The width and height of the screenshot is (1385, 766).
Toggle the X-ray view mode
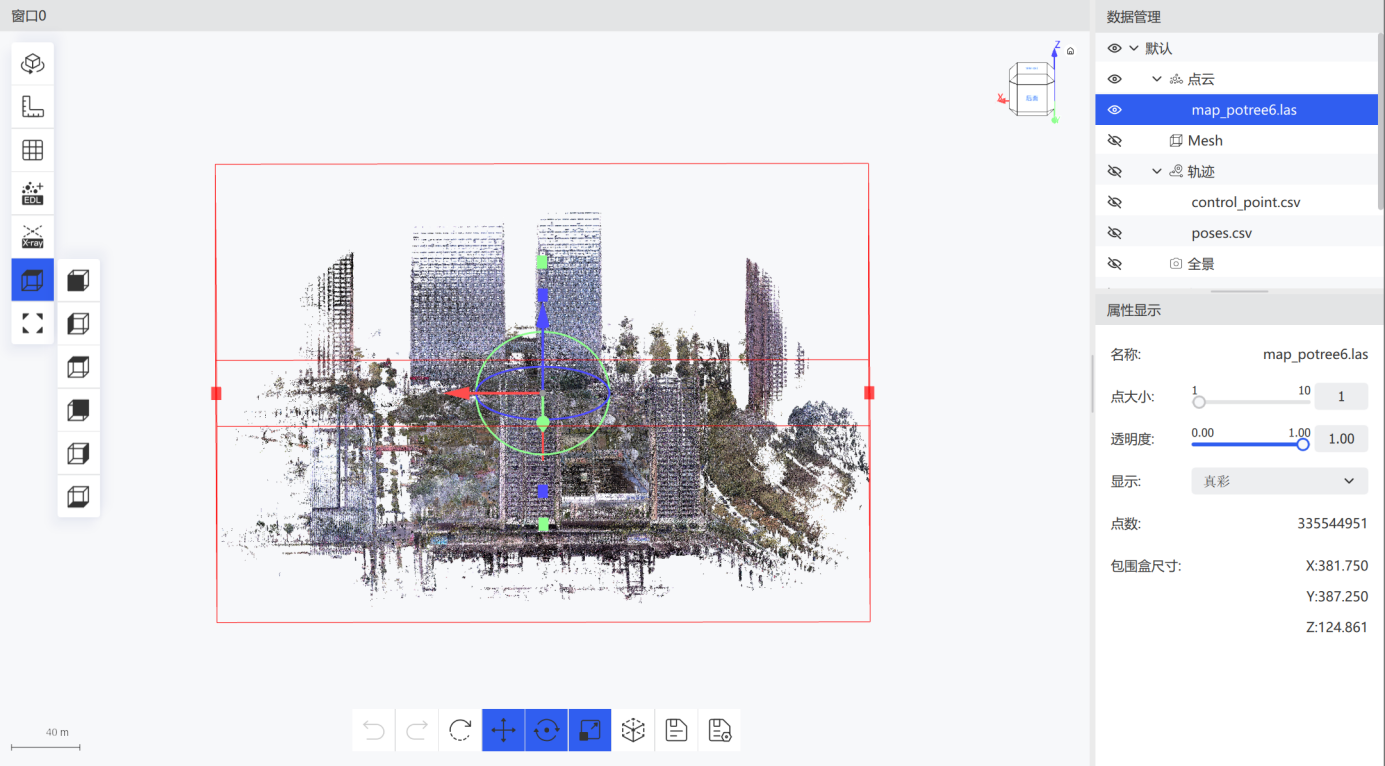[33, 236]
